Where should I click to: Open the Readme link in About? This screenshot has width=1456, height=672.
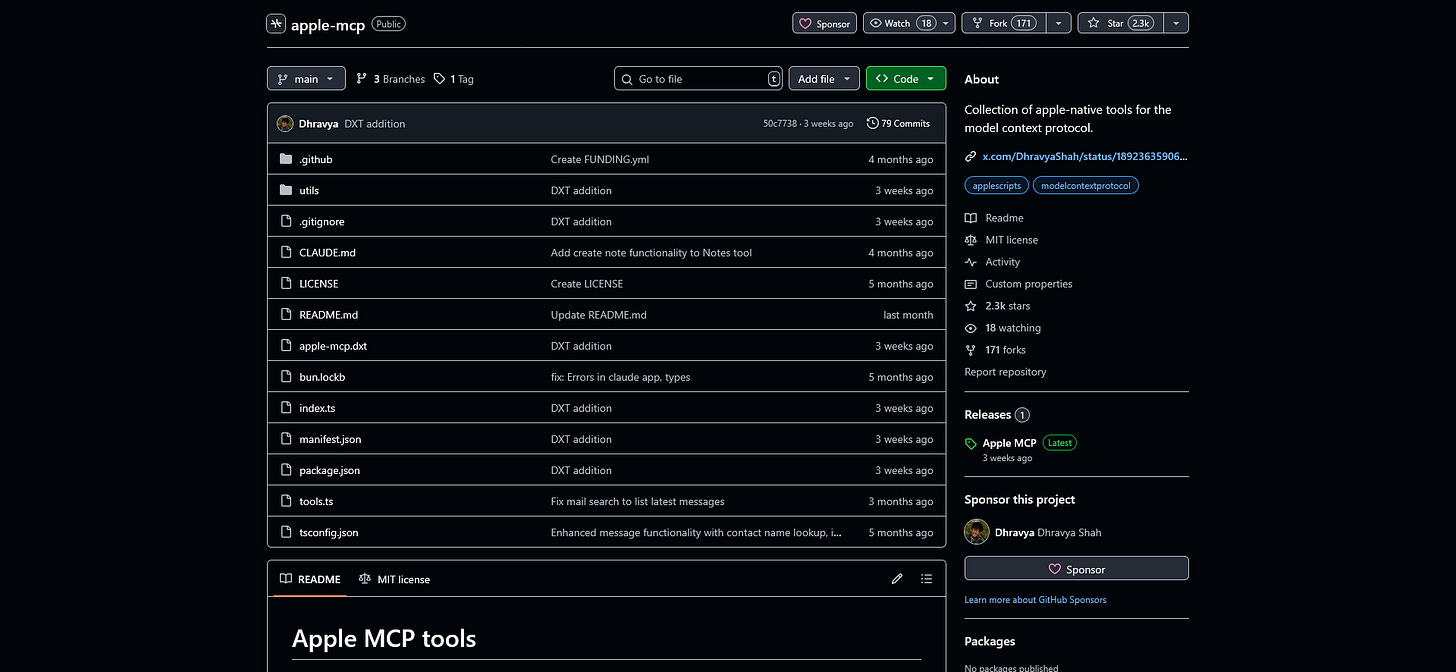click(x=1004, y=218)
